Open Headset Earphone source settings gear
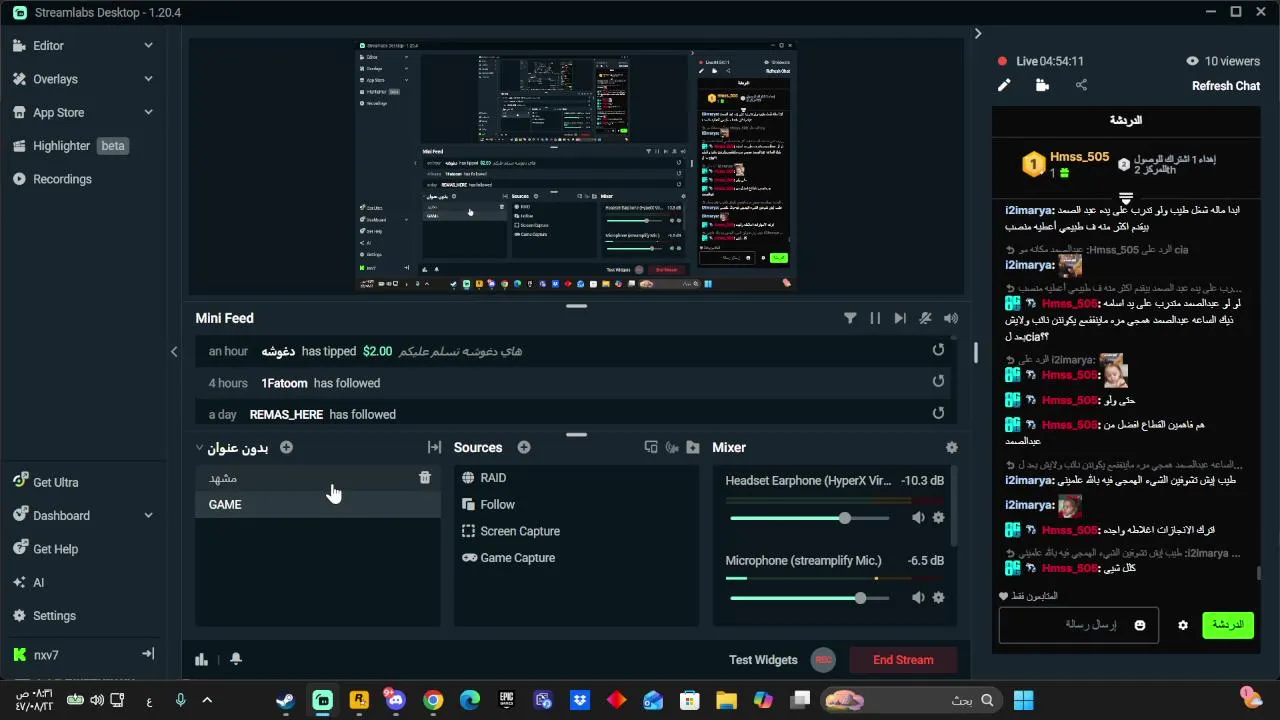Viewport: 1280px width, 720px height. coord(938,518)
